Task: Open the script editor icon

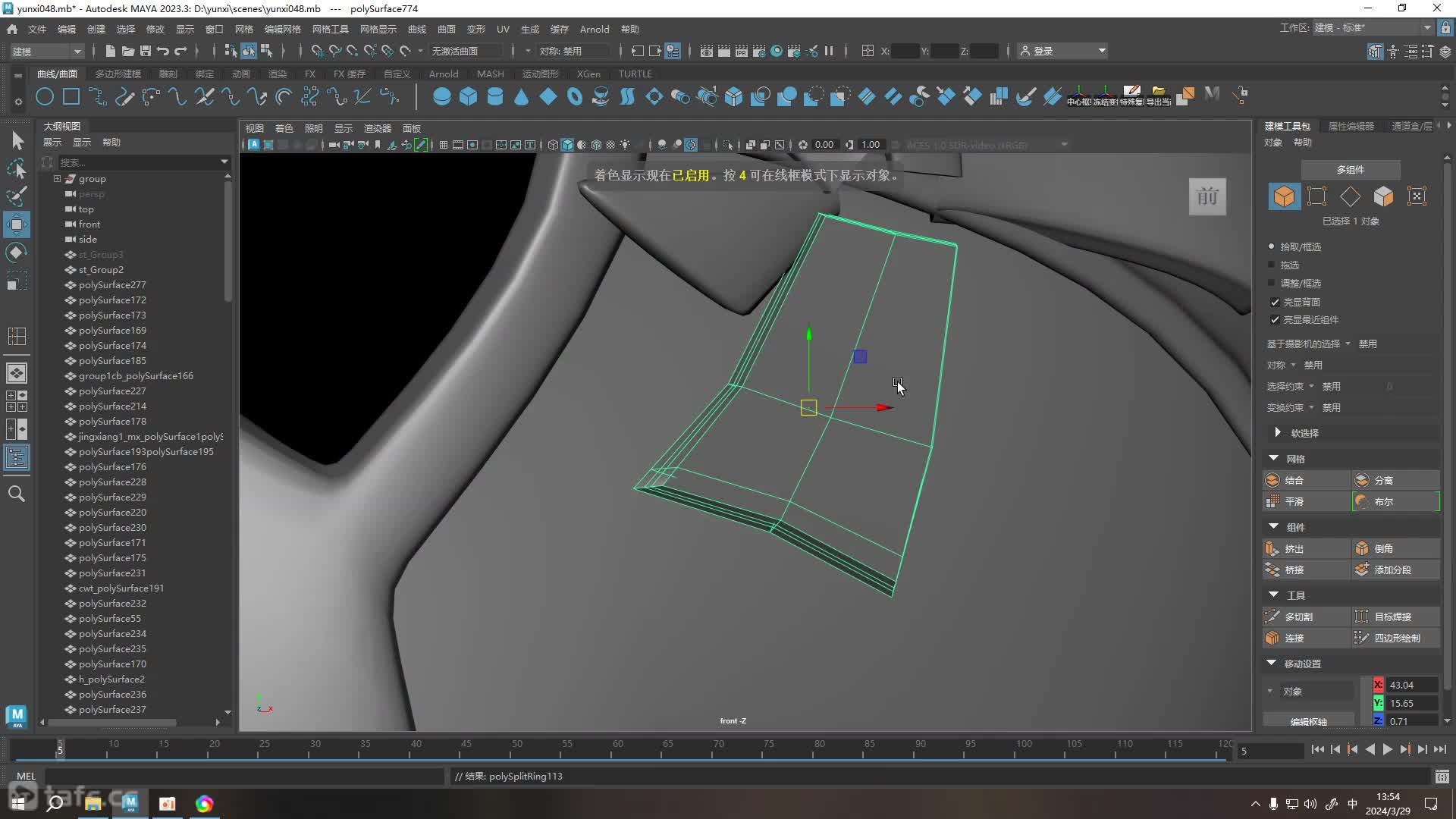Action: pos(1442,777)
